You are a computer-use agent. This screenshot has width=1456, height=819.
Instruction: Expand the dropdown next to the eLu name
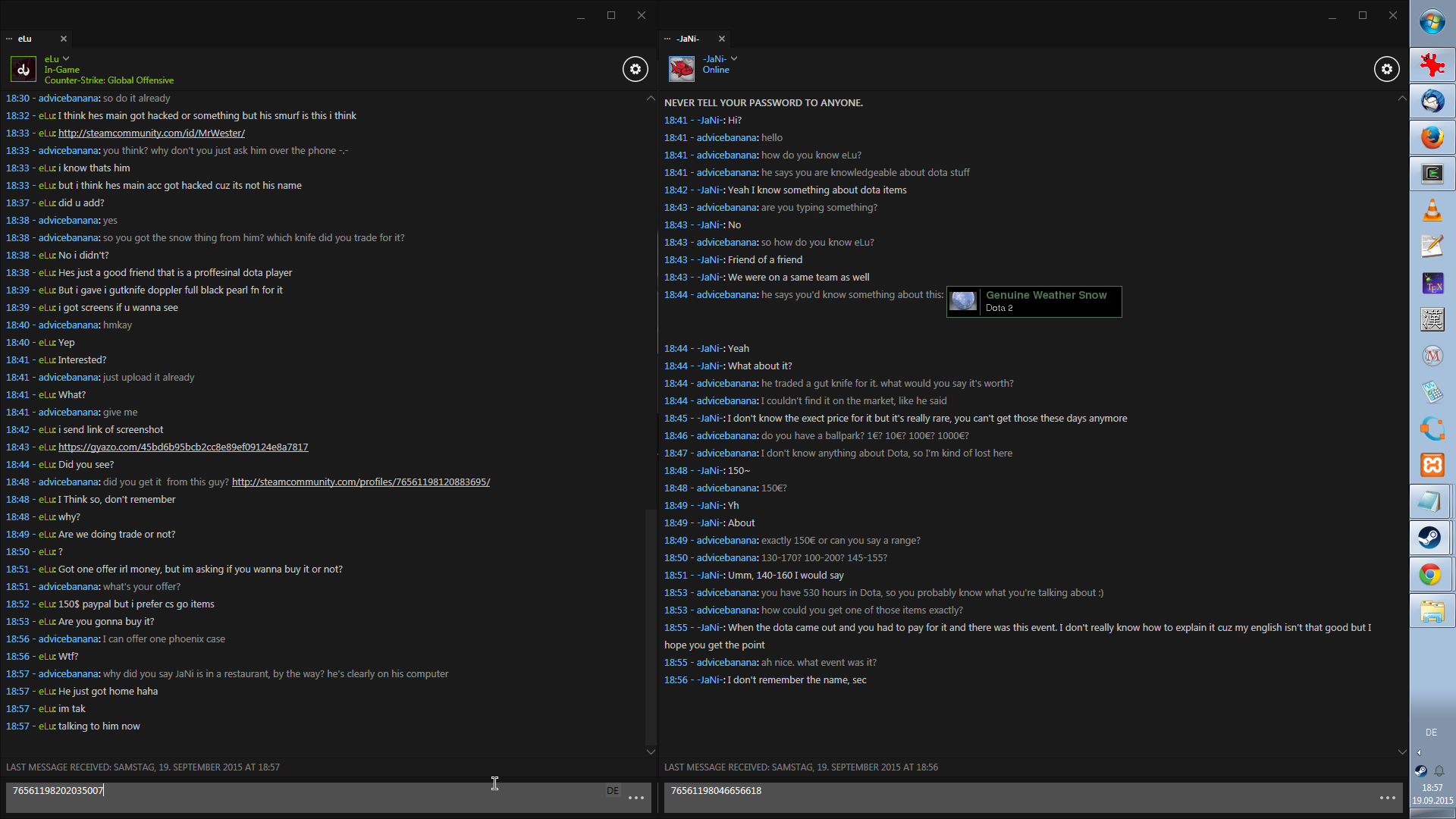click(x=66, y=58)
